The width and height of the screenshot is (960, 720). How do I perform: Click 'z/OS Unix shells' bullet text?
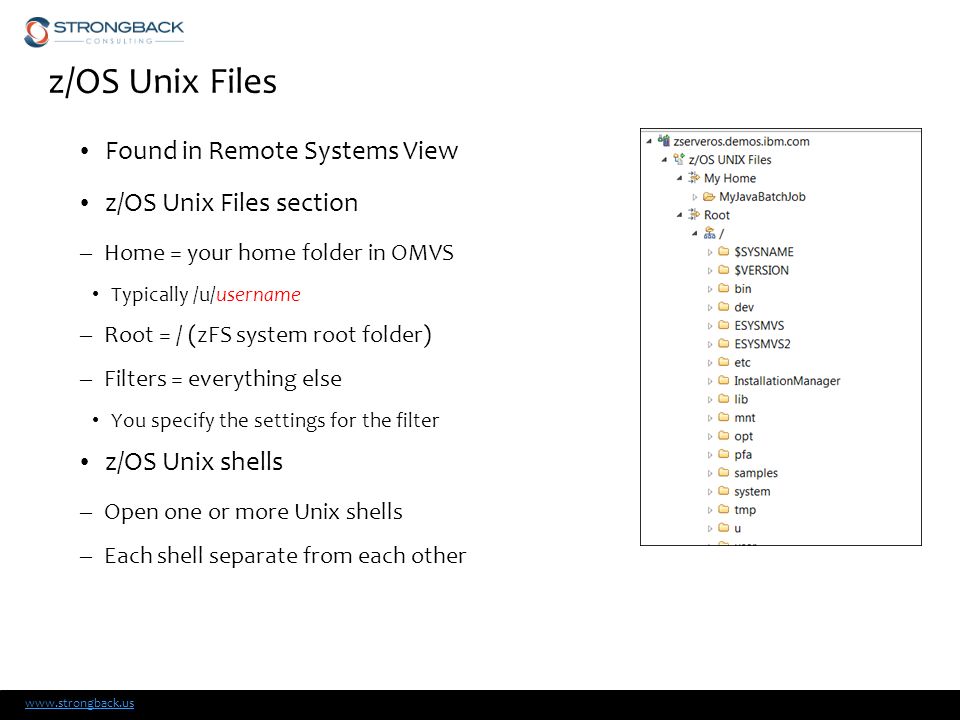194,462
